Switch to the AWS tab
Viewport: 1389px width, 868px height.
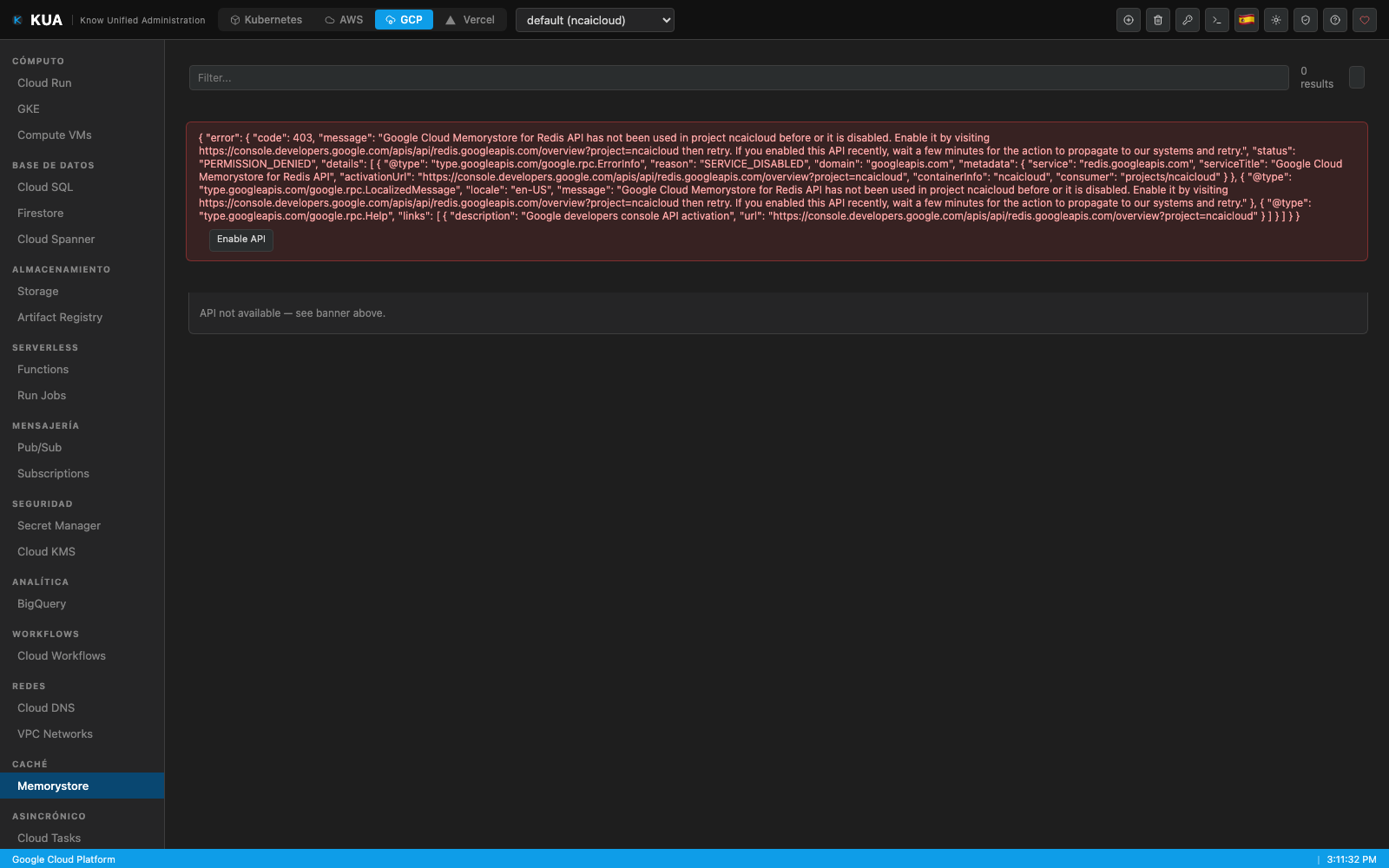(344, 20)
